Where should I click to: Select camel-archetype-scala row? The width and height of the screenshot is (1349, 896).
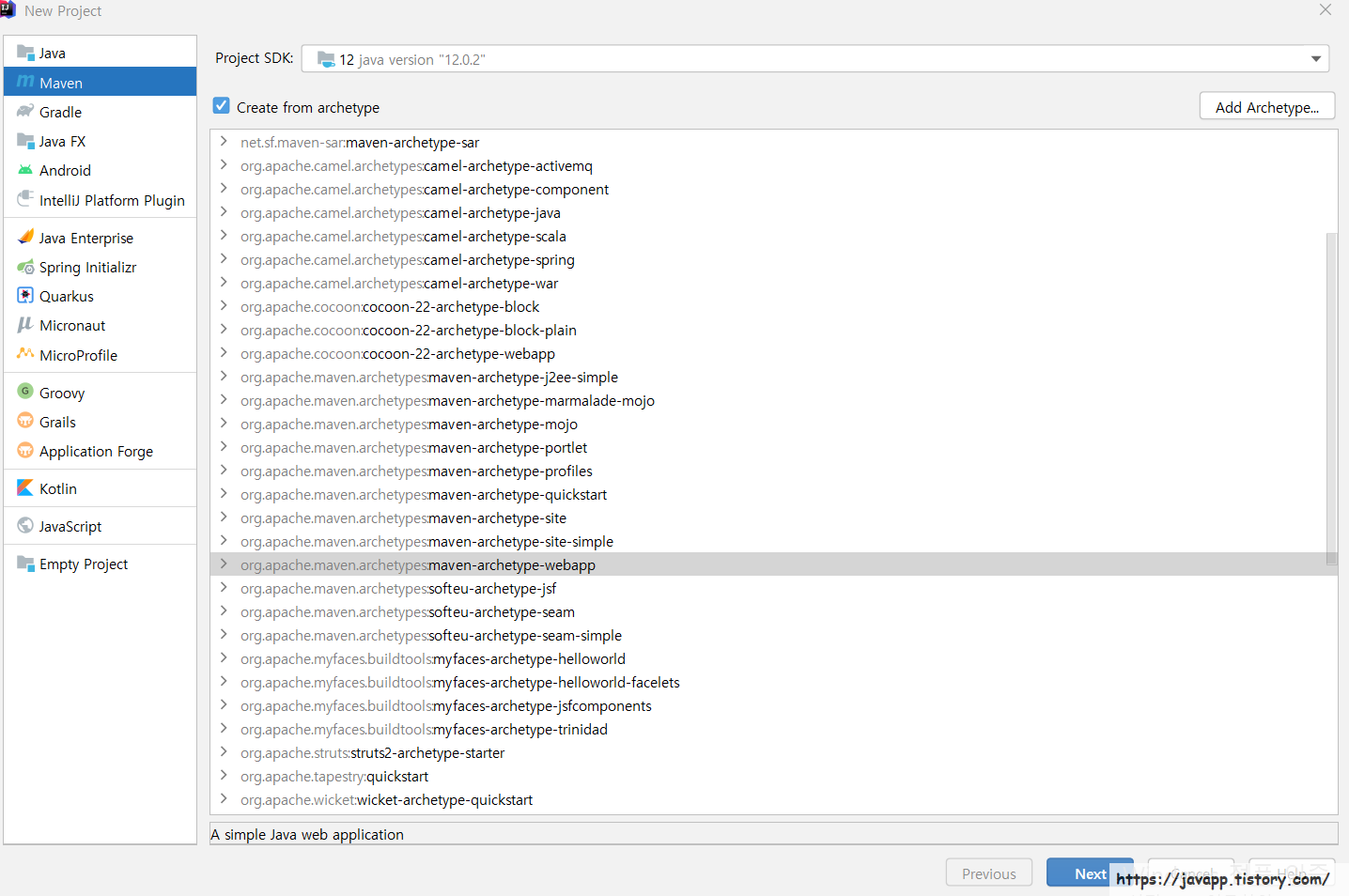(774, 236)
